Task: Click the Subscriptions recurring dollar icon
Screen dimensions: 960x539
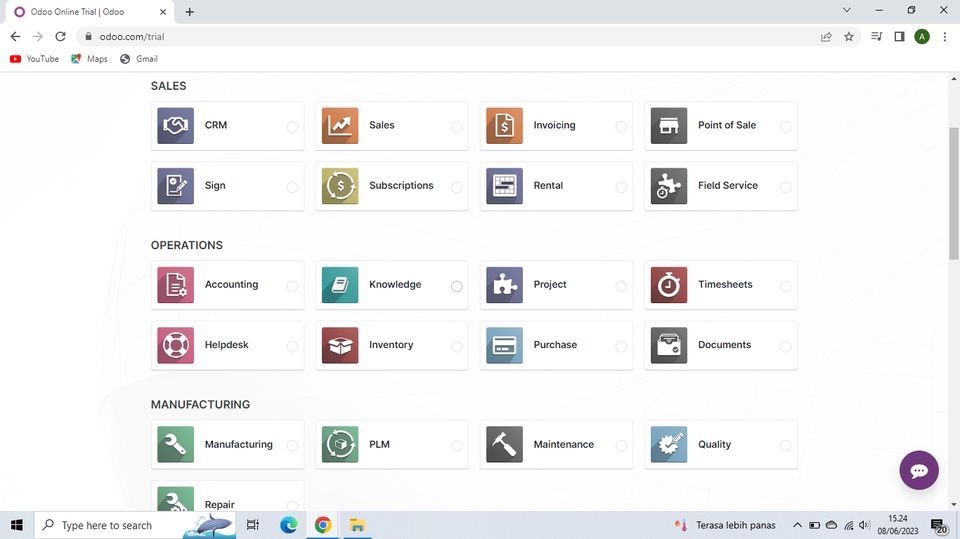Action: point(340,186)
